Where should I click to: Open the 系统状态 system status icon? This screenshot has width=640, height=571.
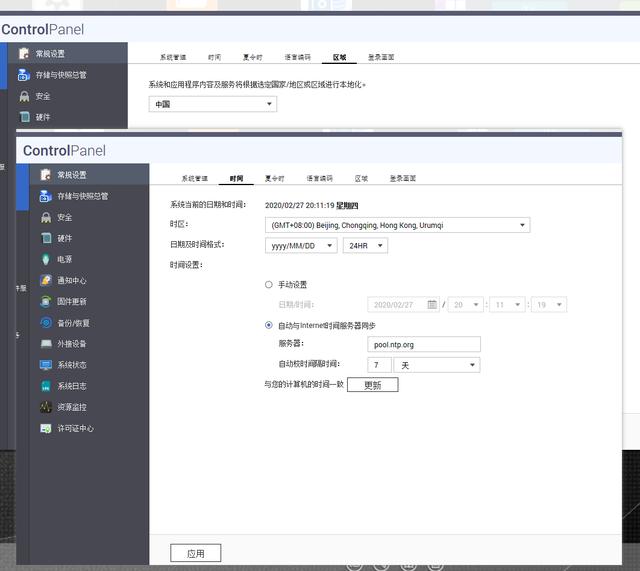point(46,365)
